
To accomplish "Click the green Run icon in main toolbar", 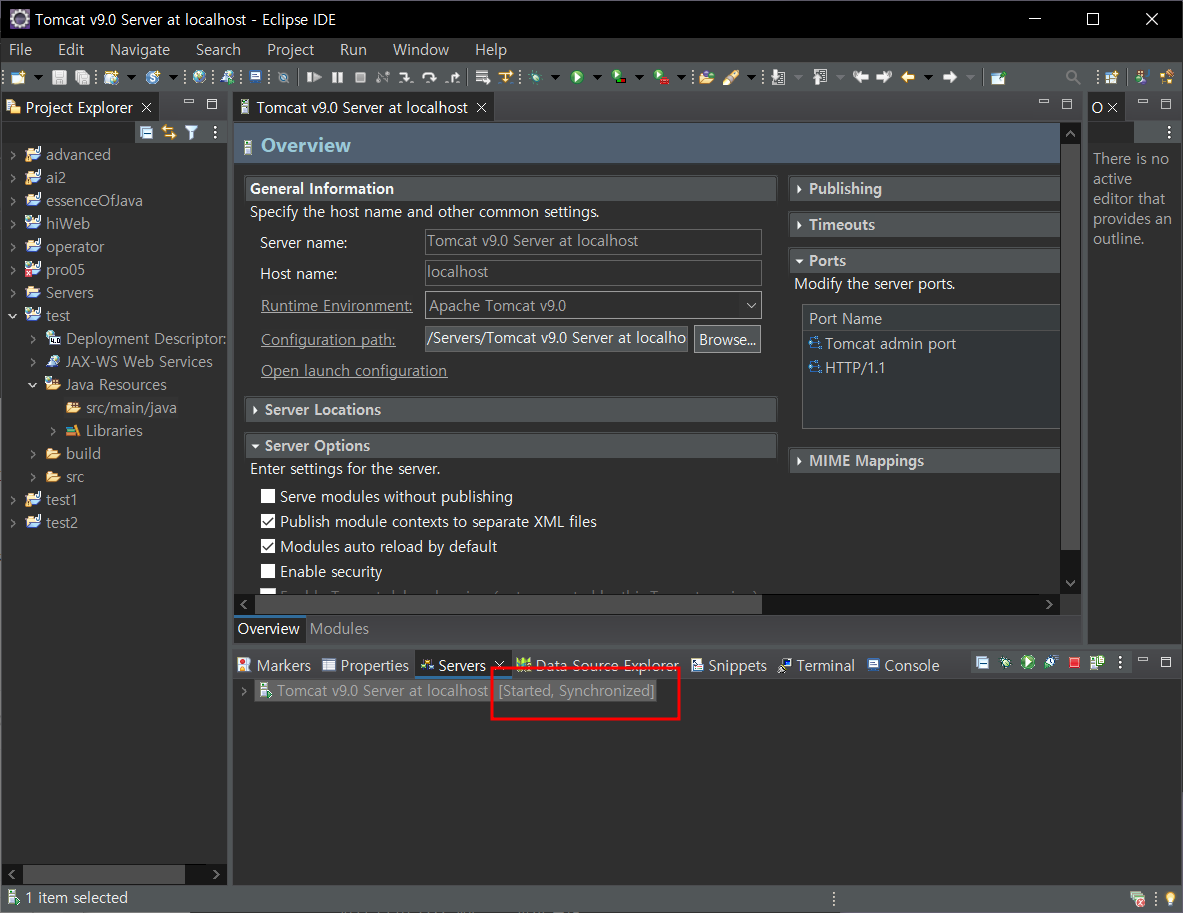I will coord(577,77).
